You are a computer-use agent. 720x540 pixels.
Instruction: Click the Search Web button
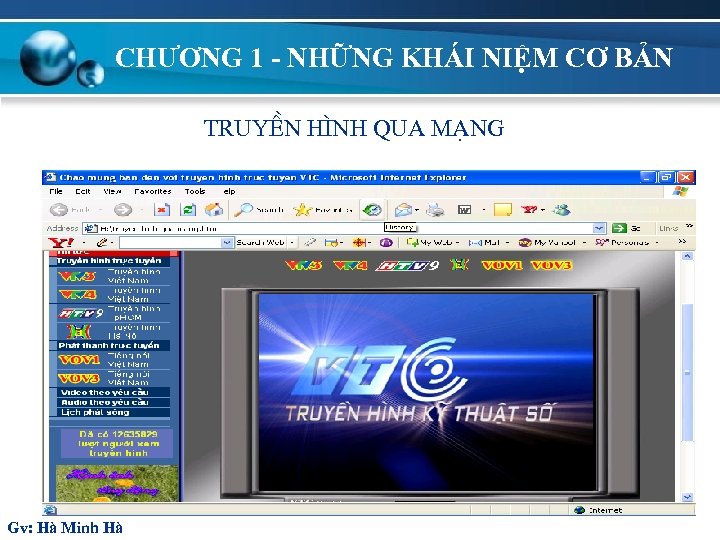[x=260, y=242]
